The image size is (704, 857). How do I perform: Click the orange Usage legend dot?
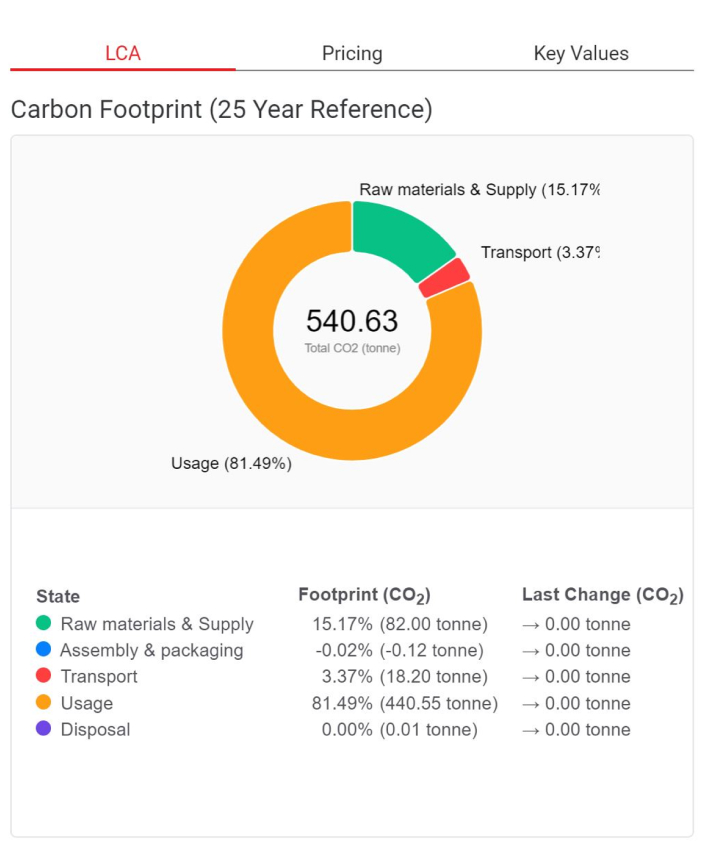click(x=43, y=703)
